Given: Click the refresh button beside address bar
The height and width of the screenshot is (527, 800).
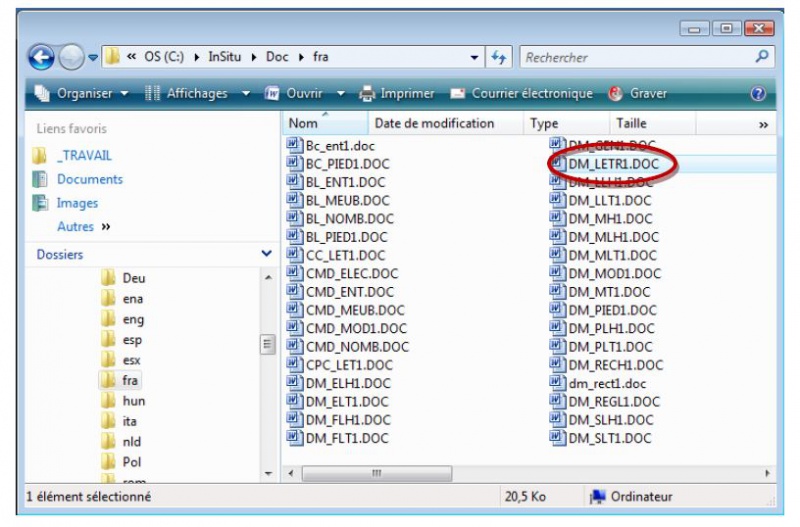Looking at the screenshot, I should click(499, 58).
